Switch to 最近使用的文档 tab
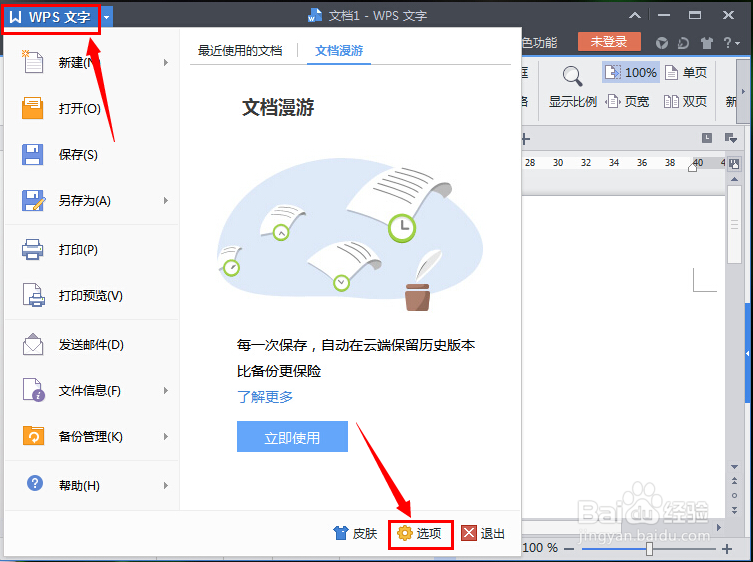This screenshot has height=562, width=753. tap(240, 50)
